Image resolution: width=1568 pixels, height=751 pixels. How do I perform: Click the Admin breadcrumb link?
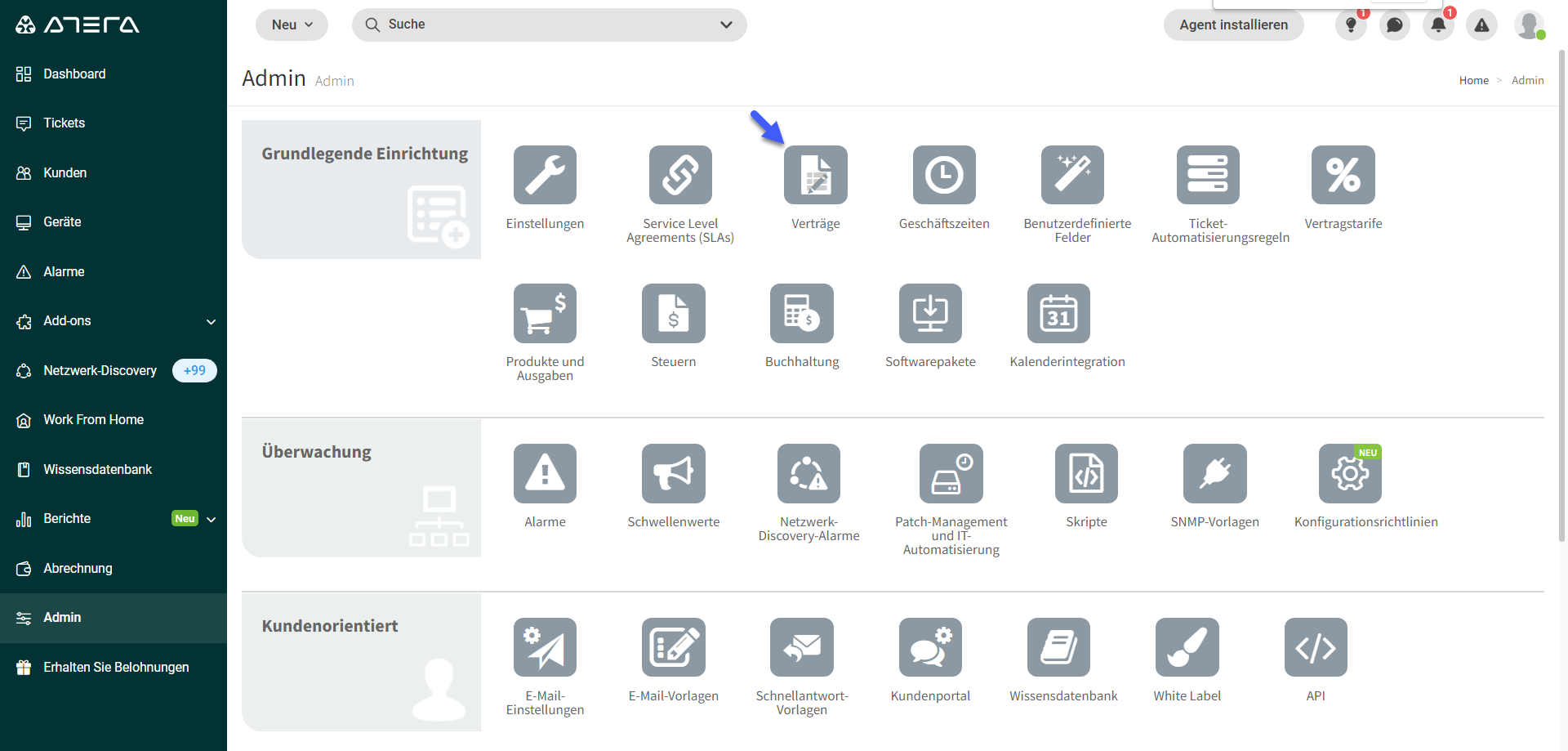coord(1527,80)
